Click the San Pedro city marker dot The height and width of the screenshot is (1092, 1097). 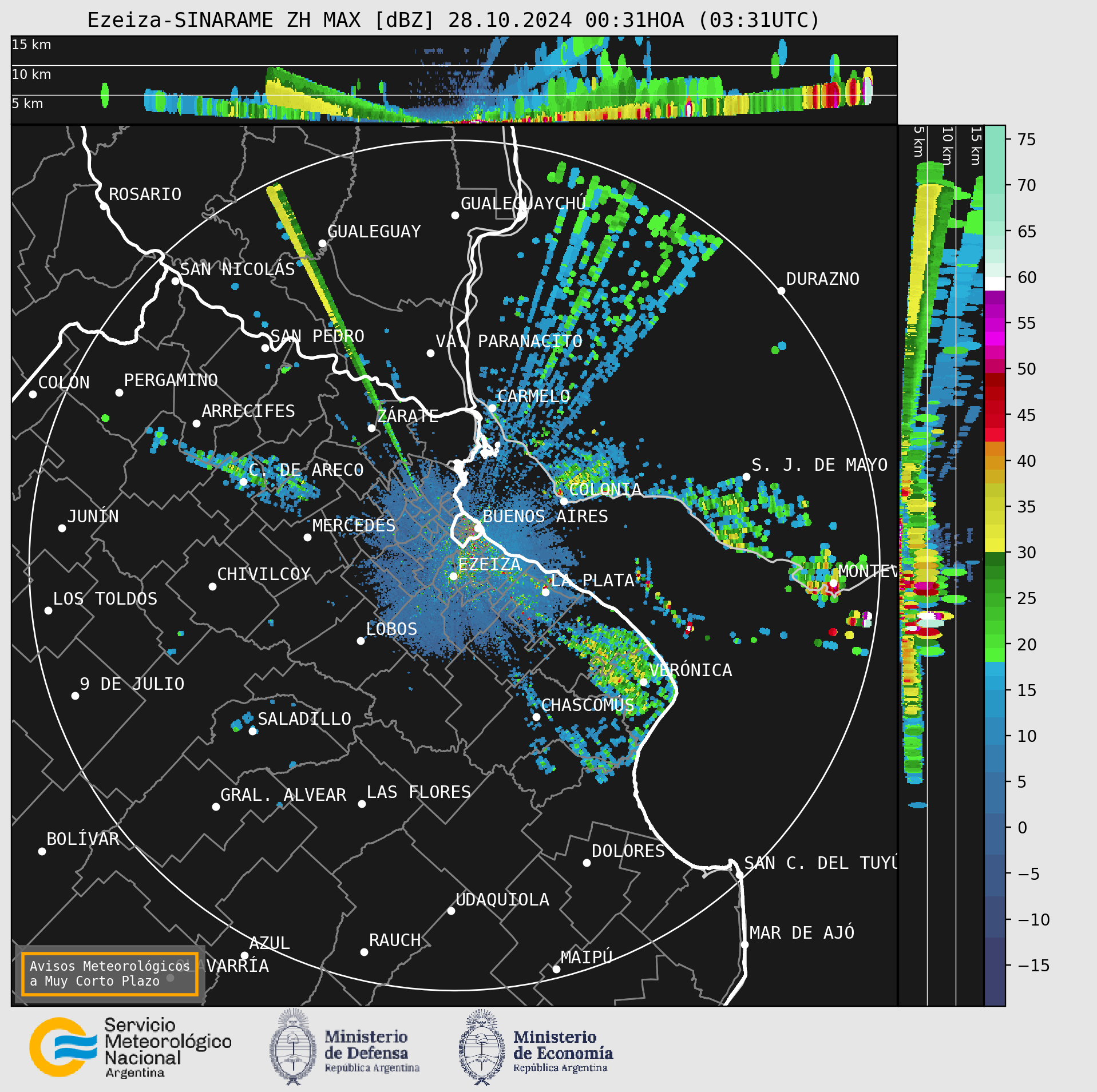click(265, 348)
